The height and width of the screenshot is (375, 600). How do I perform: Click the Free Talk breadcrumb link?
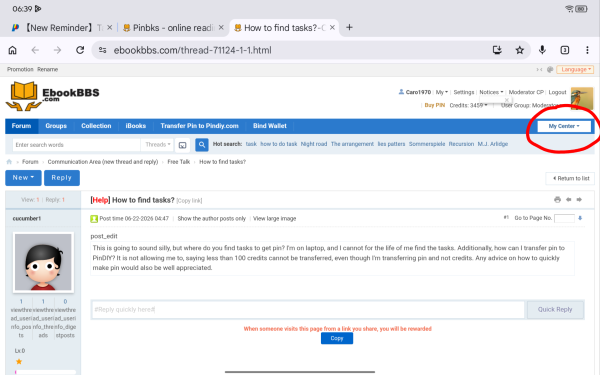click(179, 162)
